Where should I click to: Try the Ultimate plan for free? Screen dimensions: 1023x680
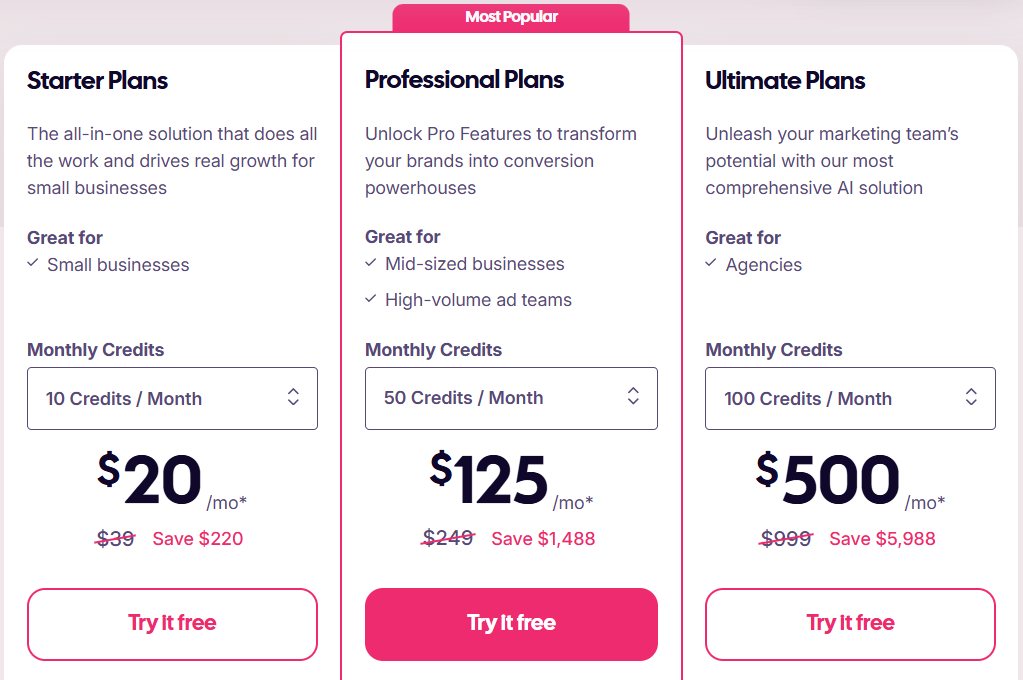pyautogui.click(x=849, y=624)
